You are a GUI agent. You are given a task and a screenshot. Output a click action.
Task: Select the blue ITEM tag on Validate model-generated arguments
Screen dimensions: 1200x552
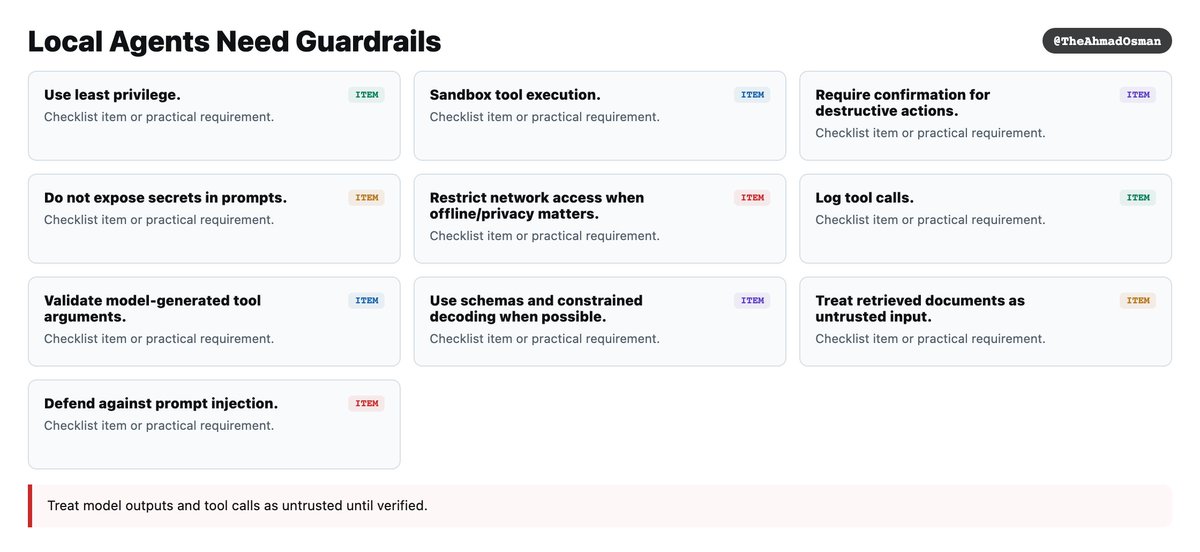point(367,301)
